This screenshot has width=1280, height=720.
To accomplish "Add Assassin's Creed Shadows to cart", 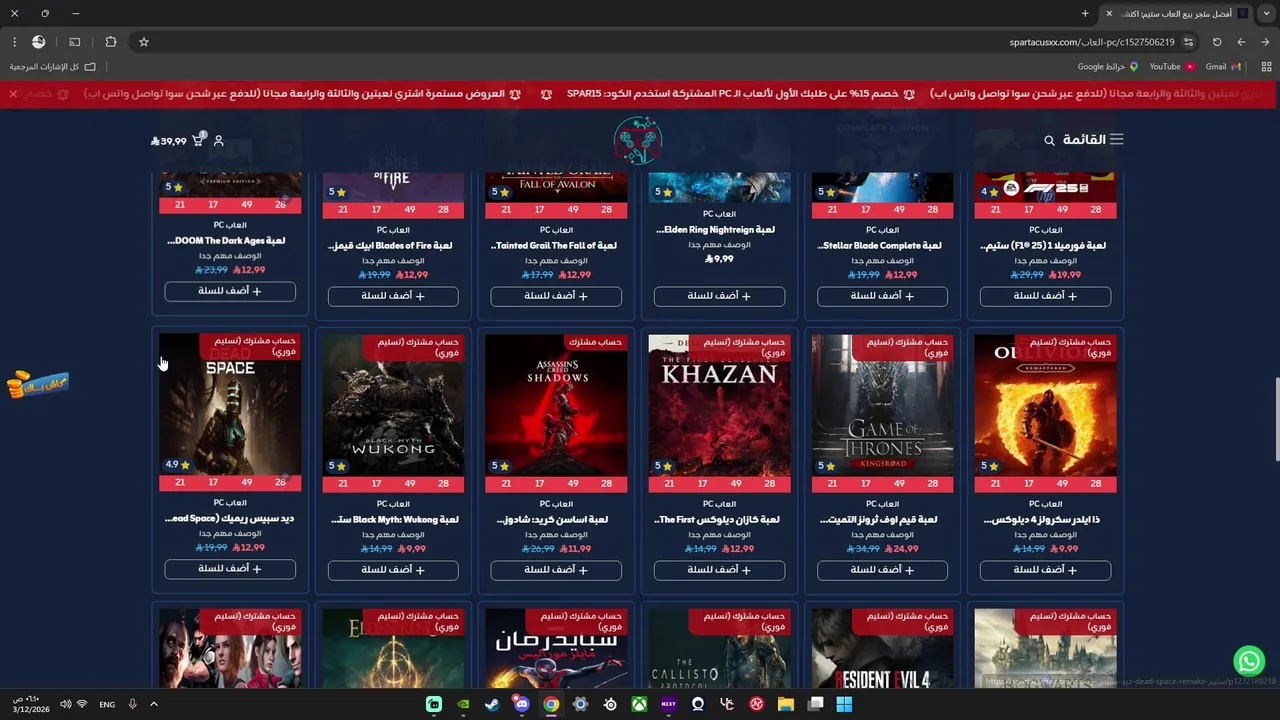I will (556, 570).
